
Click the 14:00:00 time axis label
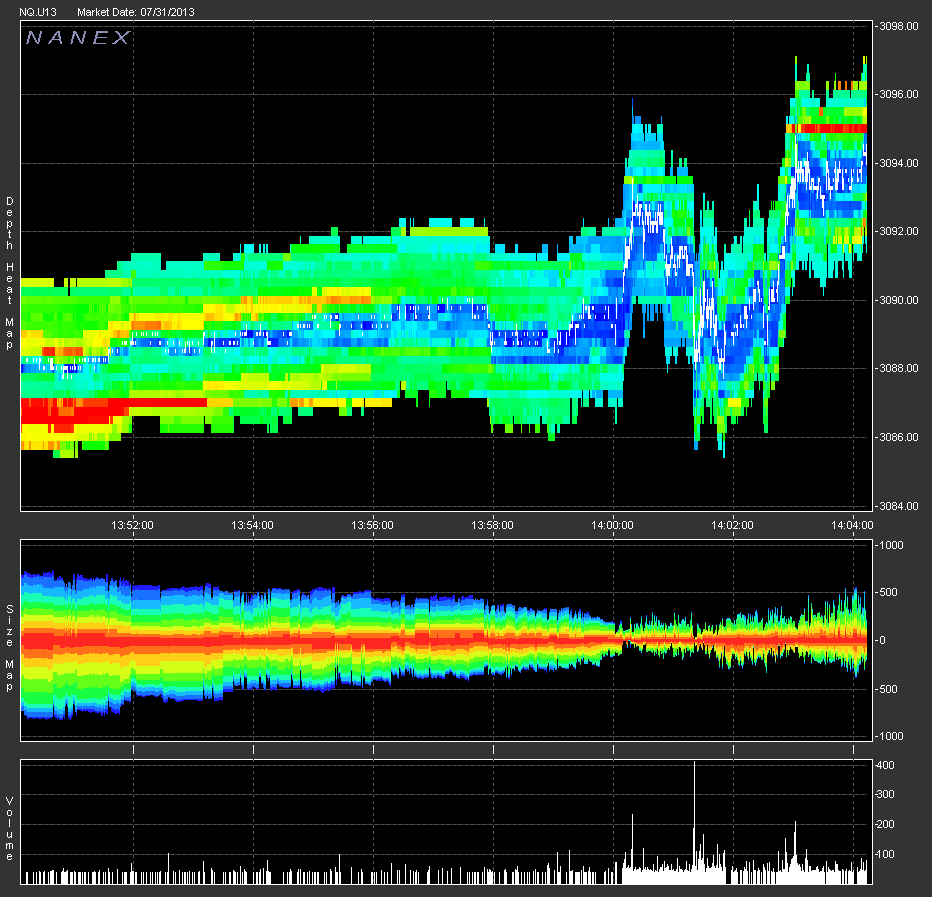coord(613,525)
